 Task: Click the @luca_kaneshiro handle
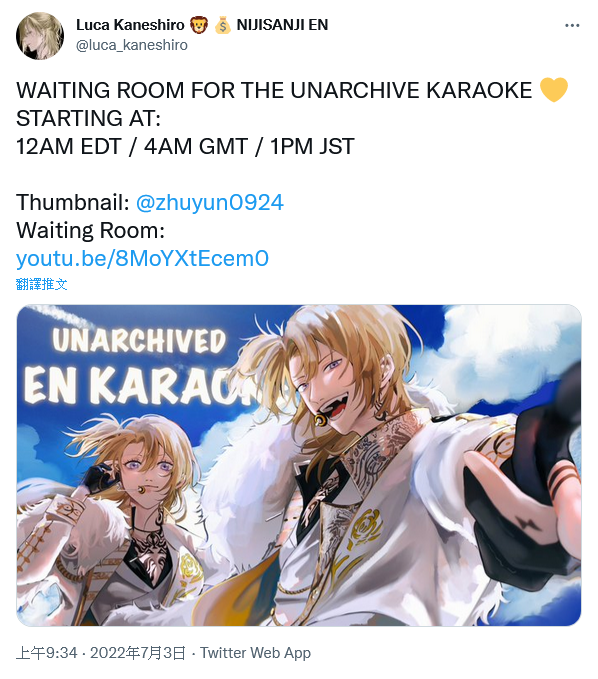coord(132,45)
